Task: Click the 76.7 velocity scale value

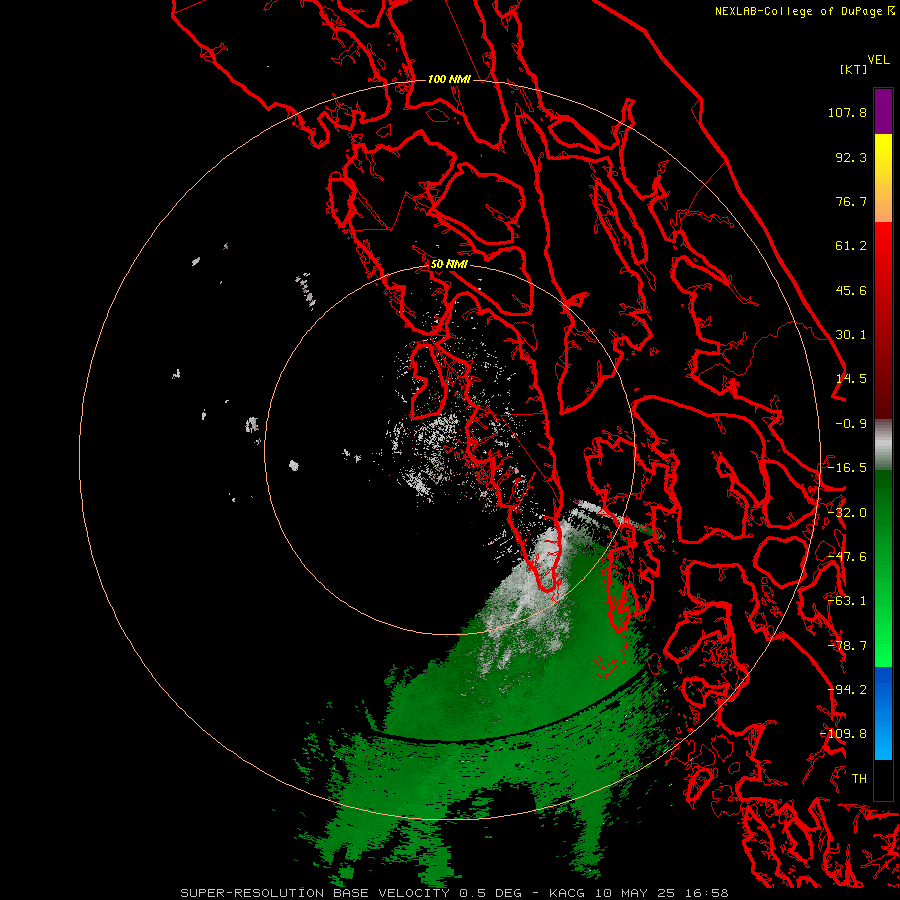Action: [851, 201]
